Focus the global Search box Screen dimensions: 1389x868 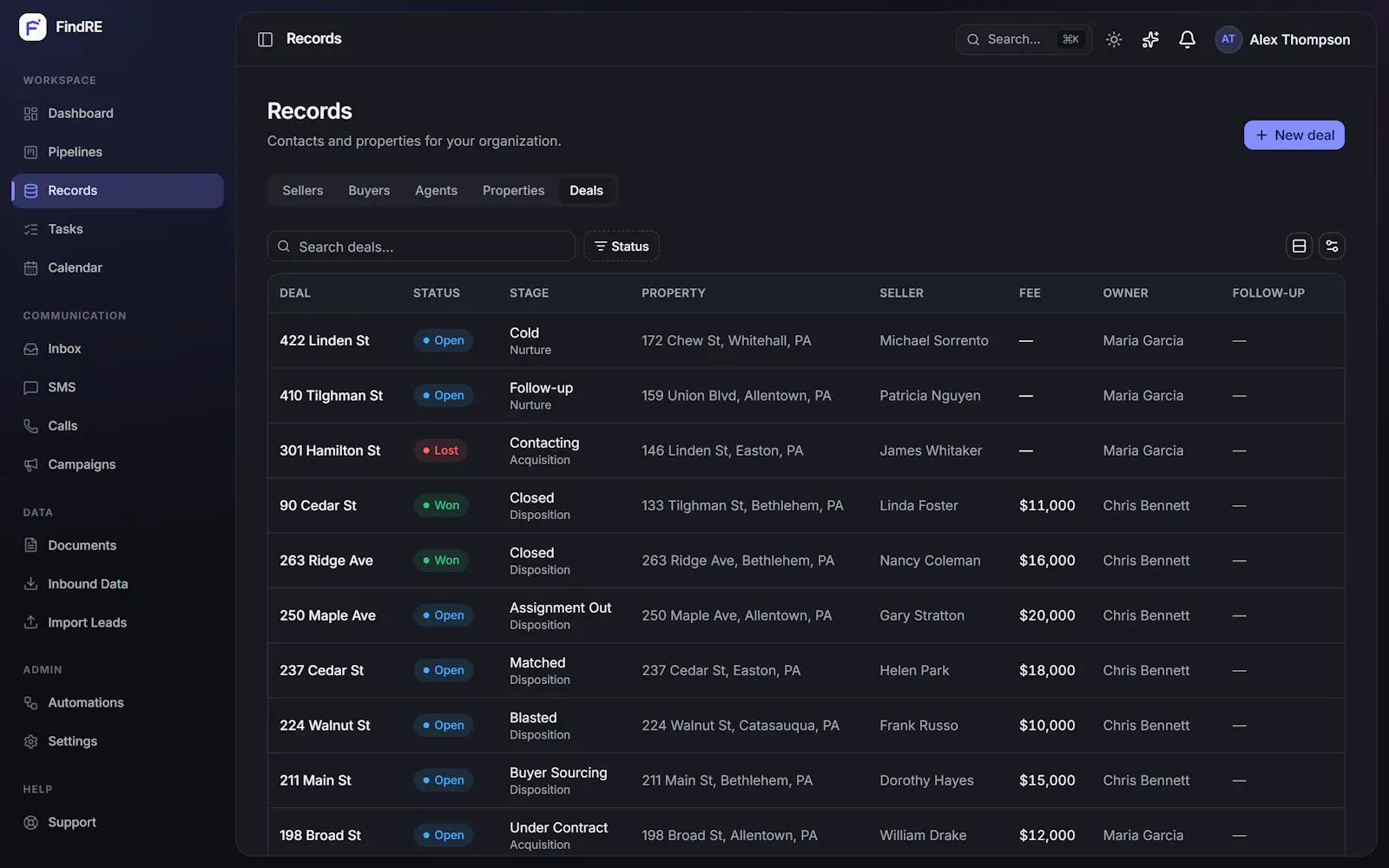(1024, 39)
